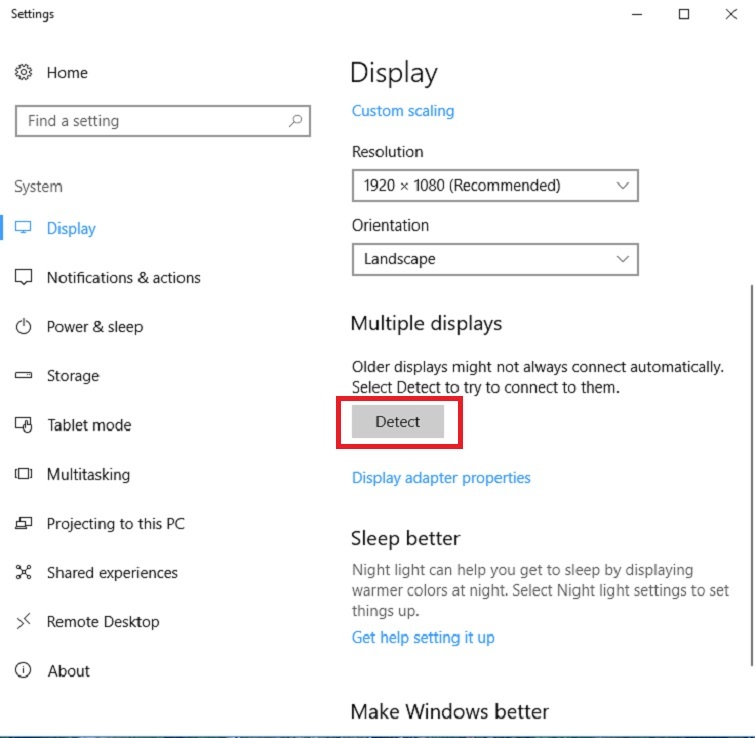This screenshot has width=755, height=738.
Task: Click the Remote Desktop icon
Action: click(24, 622)
